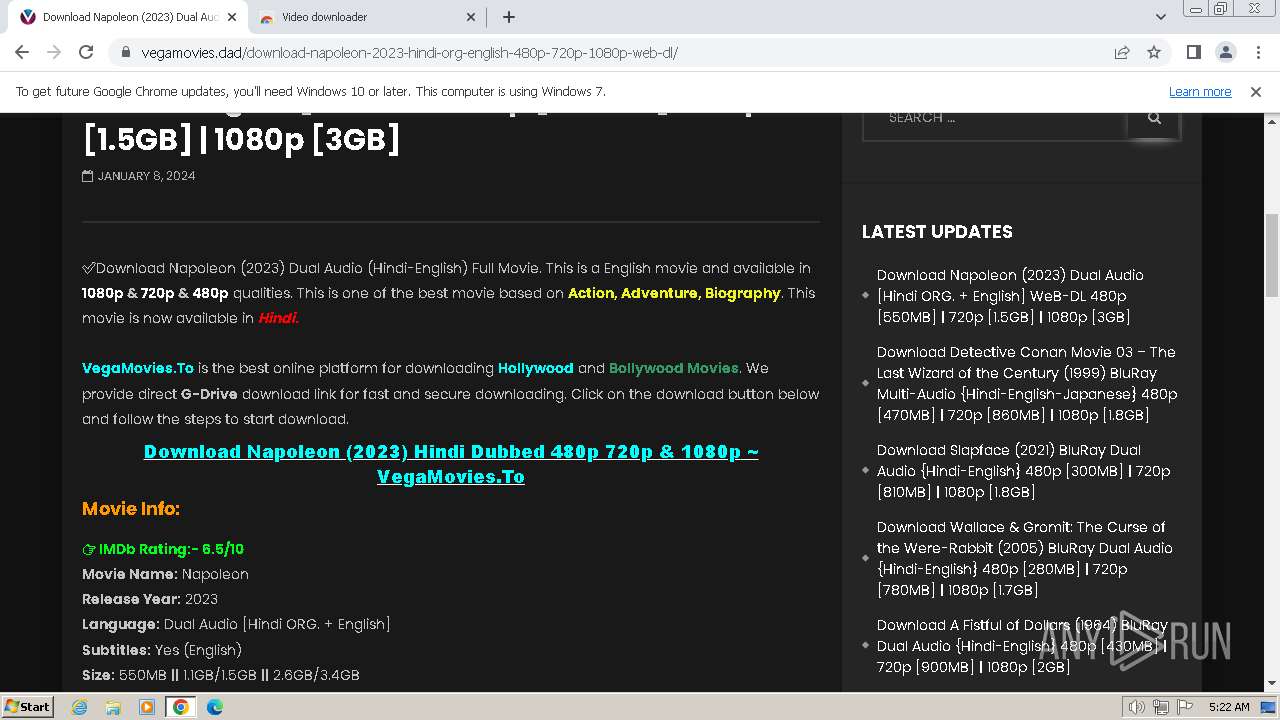Reload the current page
1280x720 pixels.
(x=86, y=52)
